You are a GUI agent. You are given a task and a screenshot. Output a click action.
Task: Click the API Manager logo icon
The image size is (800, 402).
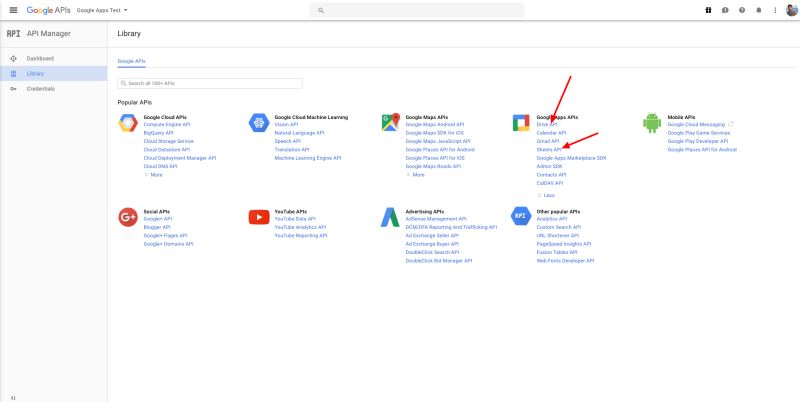(13, 34)
